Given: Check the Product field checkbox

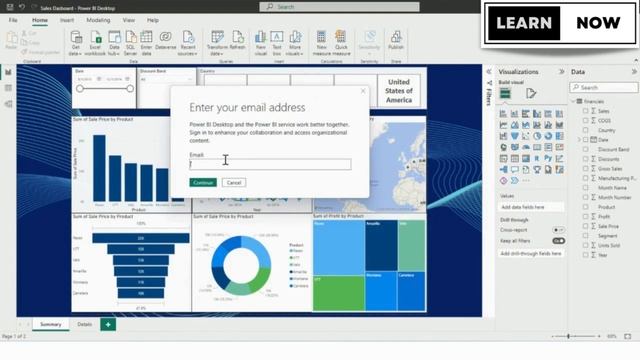Looking at the screenshot, I should coord(585,207).
